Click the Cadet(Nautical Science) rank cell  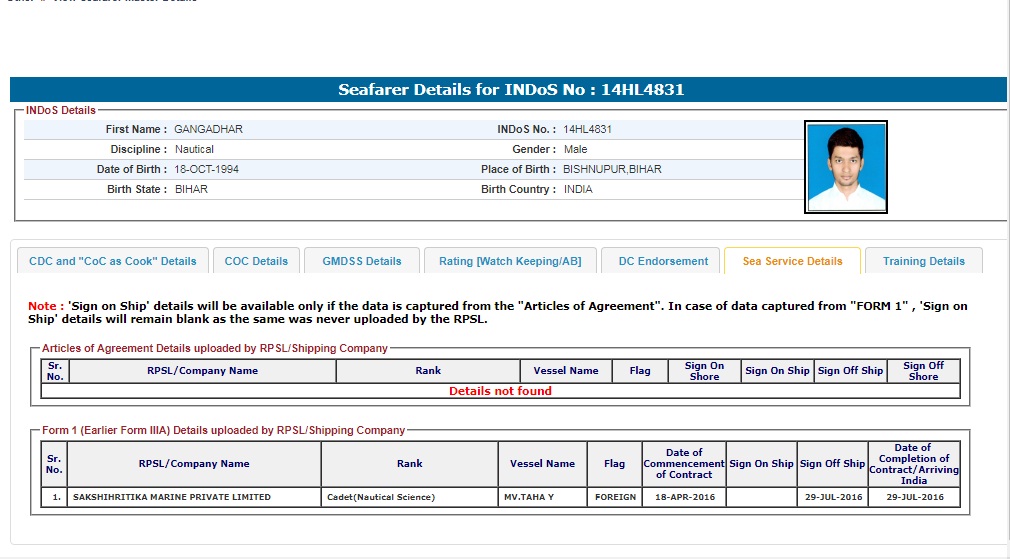tap(381, 497)
